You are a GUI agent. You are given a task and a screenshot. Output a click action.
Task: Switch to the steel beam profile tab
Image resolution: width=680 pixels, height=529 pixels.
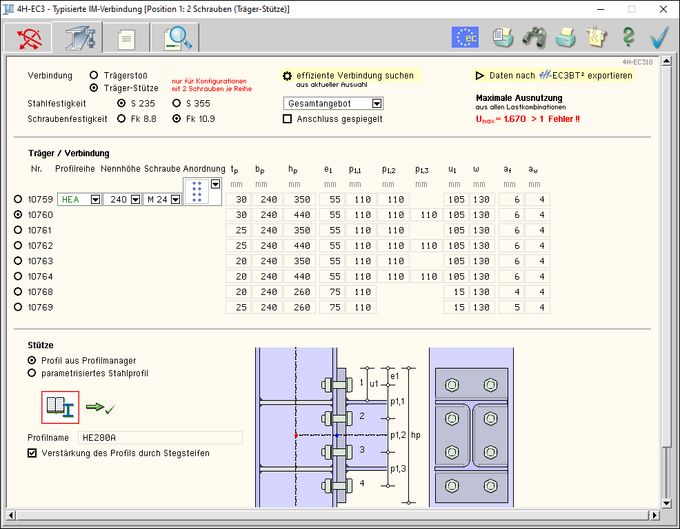pos(79,38)
